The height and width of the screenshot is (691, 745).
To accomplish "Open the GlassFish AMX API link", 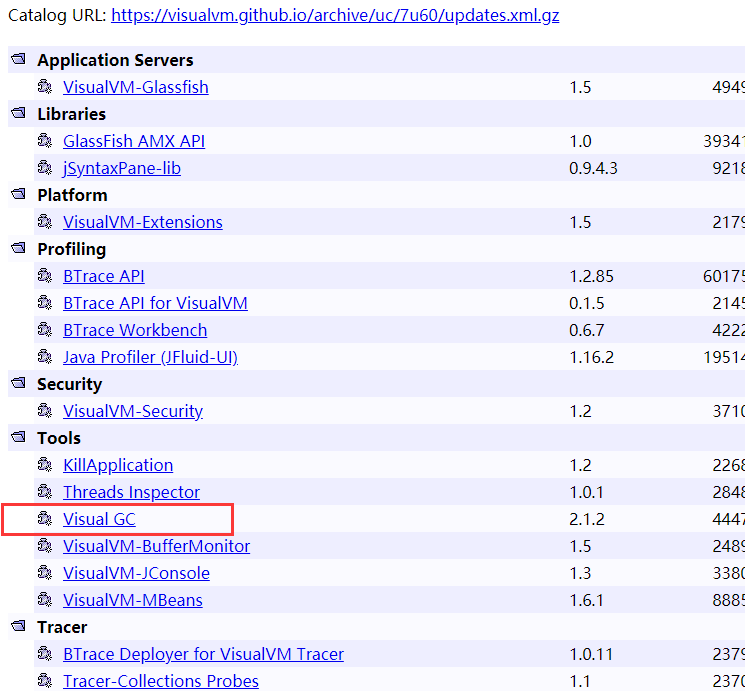I will point(134,141).
